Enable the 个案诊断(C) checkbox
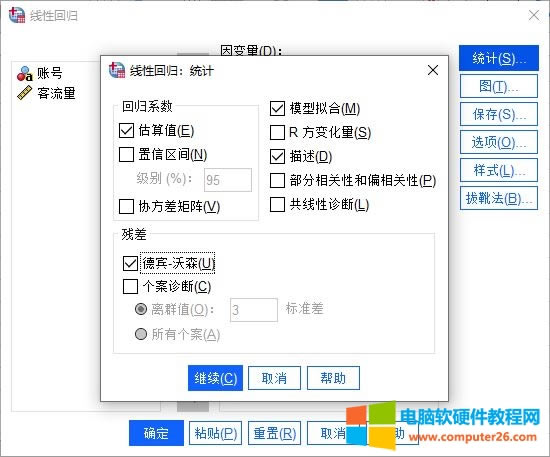 pos(130,286)
